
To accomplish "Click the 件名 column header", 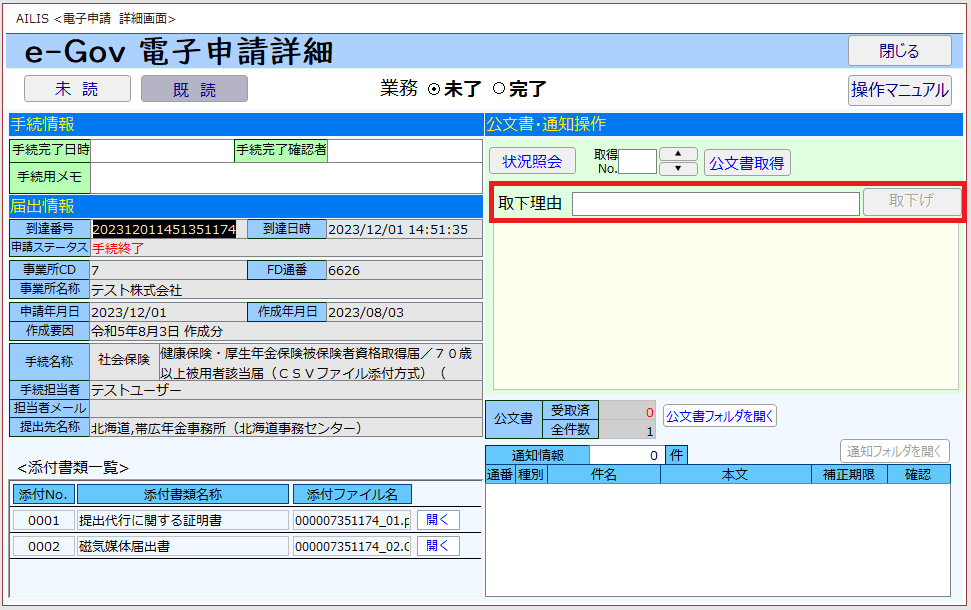I will [x=603, y=475].
